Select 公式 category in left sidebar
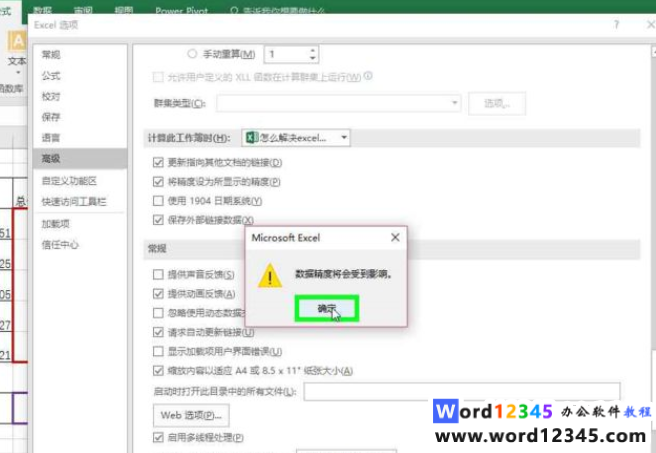The image size is (656, 453). pos(51,73)
